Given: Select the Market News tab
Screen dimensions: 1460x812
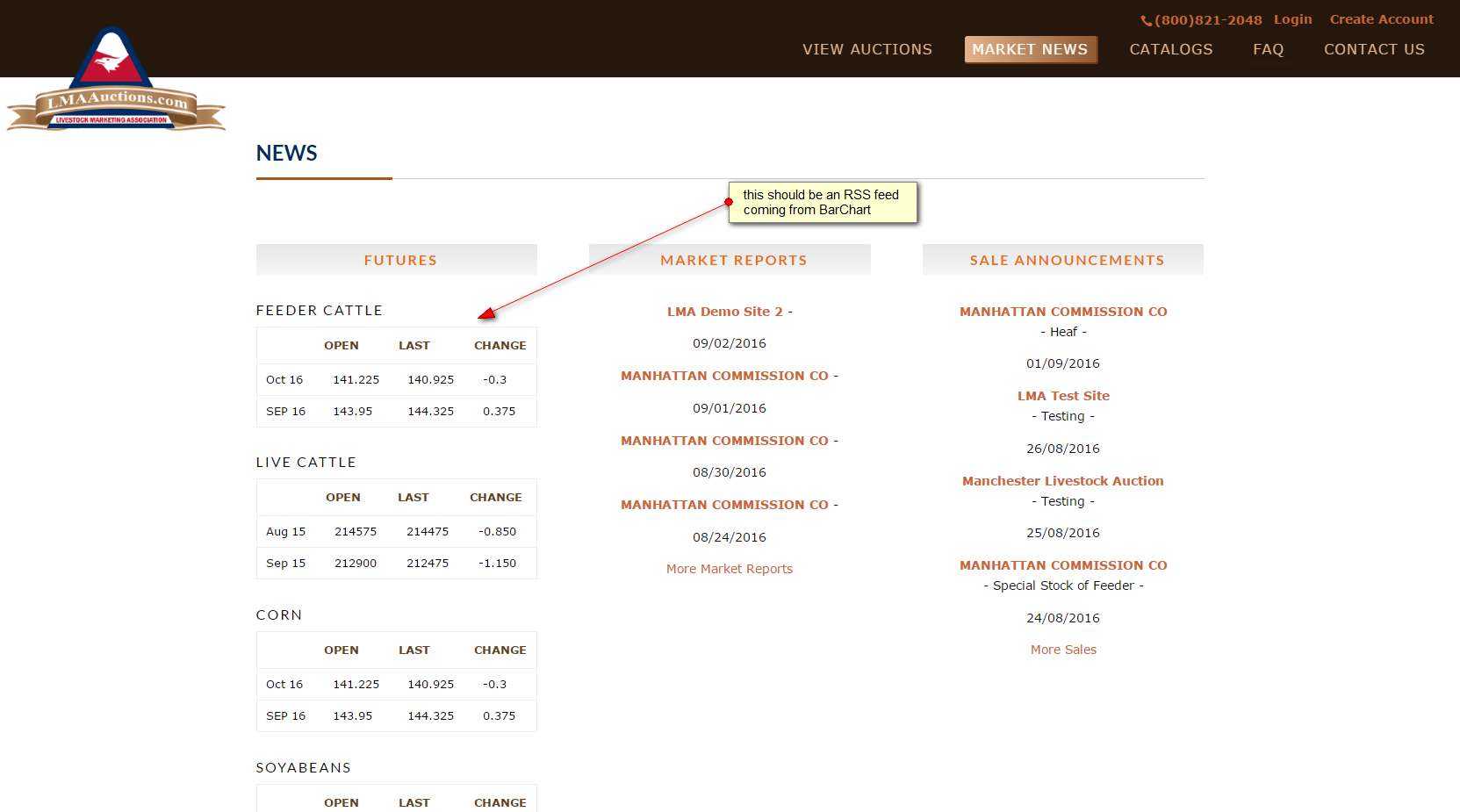Looking at the screenshot, I should tap(1030, 49).
